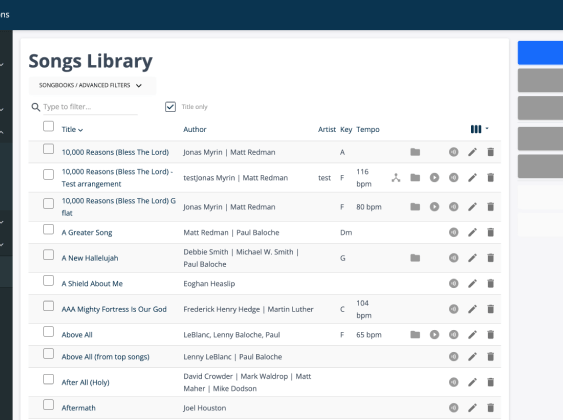Expand Songbooks / Advanced Filters dropdown
The image size is (563, 420).
[x=92, y=85]
